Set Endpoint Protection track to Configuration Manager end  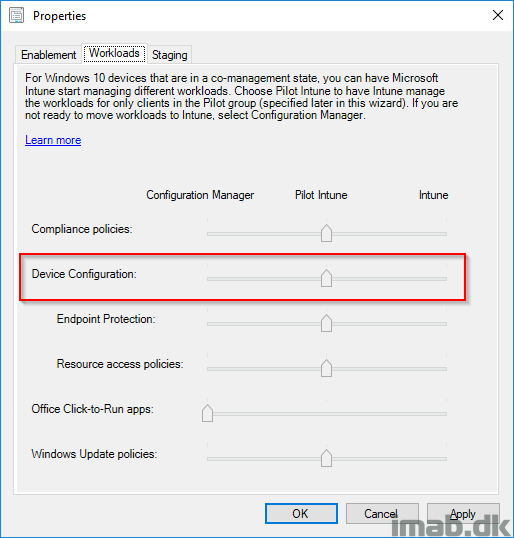point(208,324)
